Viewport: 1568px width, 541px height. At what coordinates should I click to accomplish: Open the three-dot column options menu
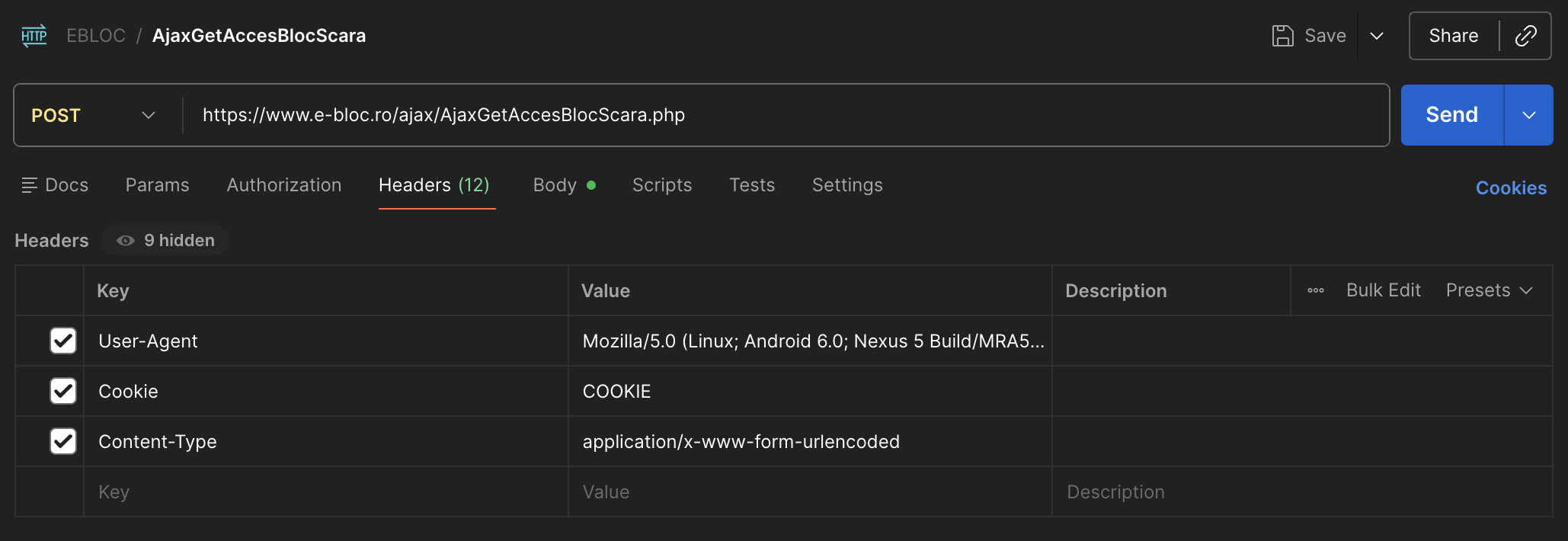point(1315,290)
